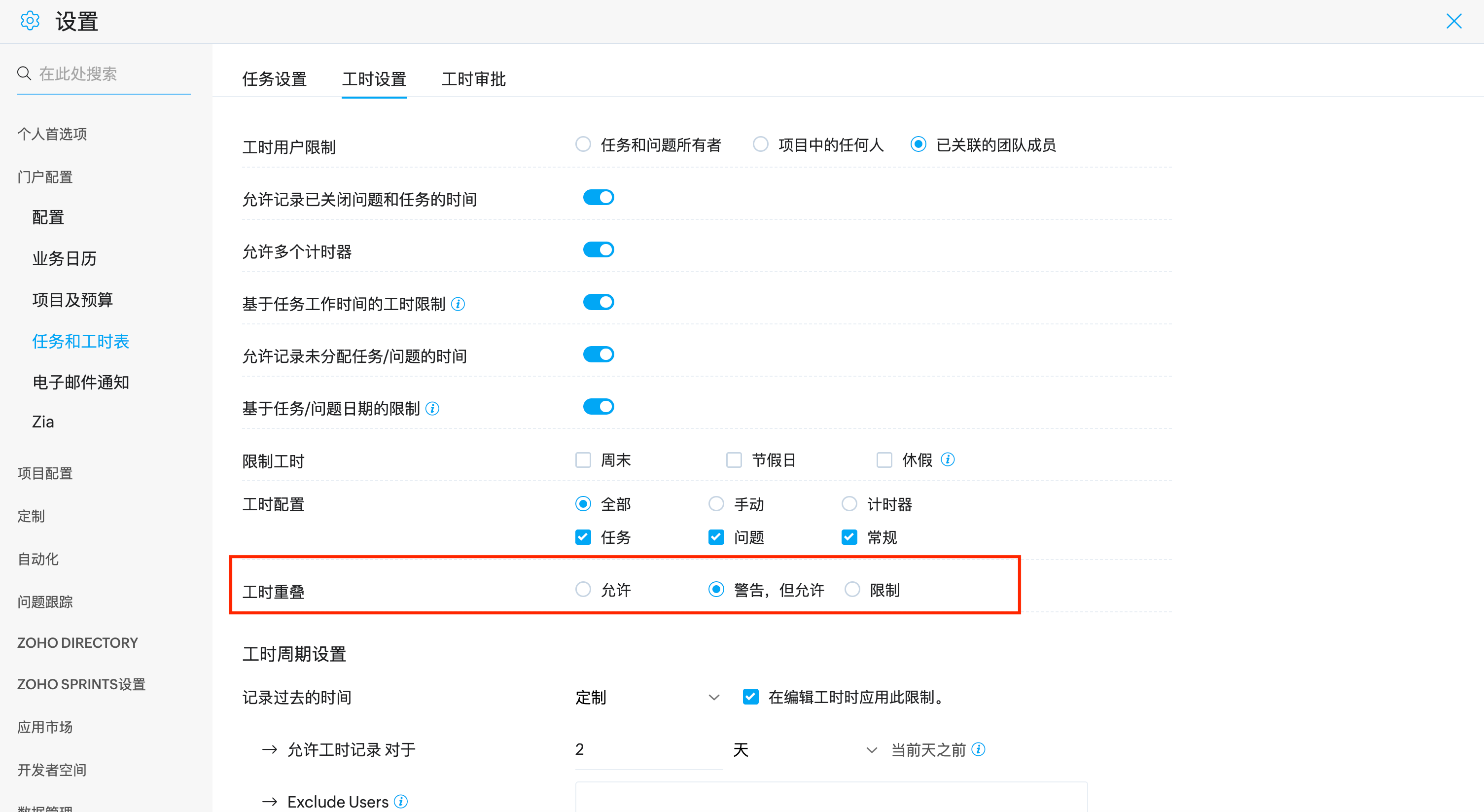This screenshot has width=1484, height=812.
Task: Click the 在此处搜索 search field
Action: pos(112,74)
